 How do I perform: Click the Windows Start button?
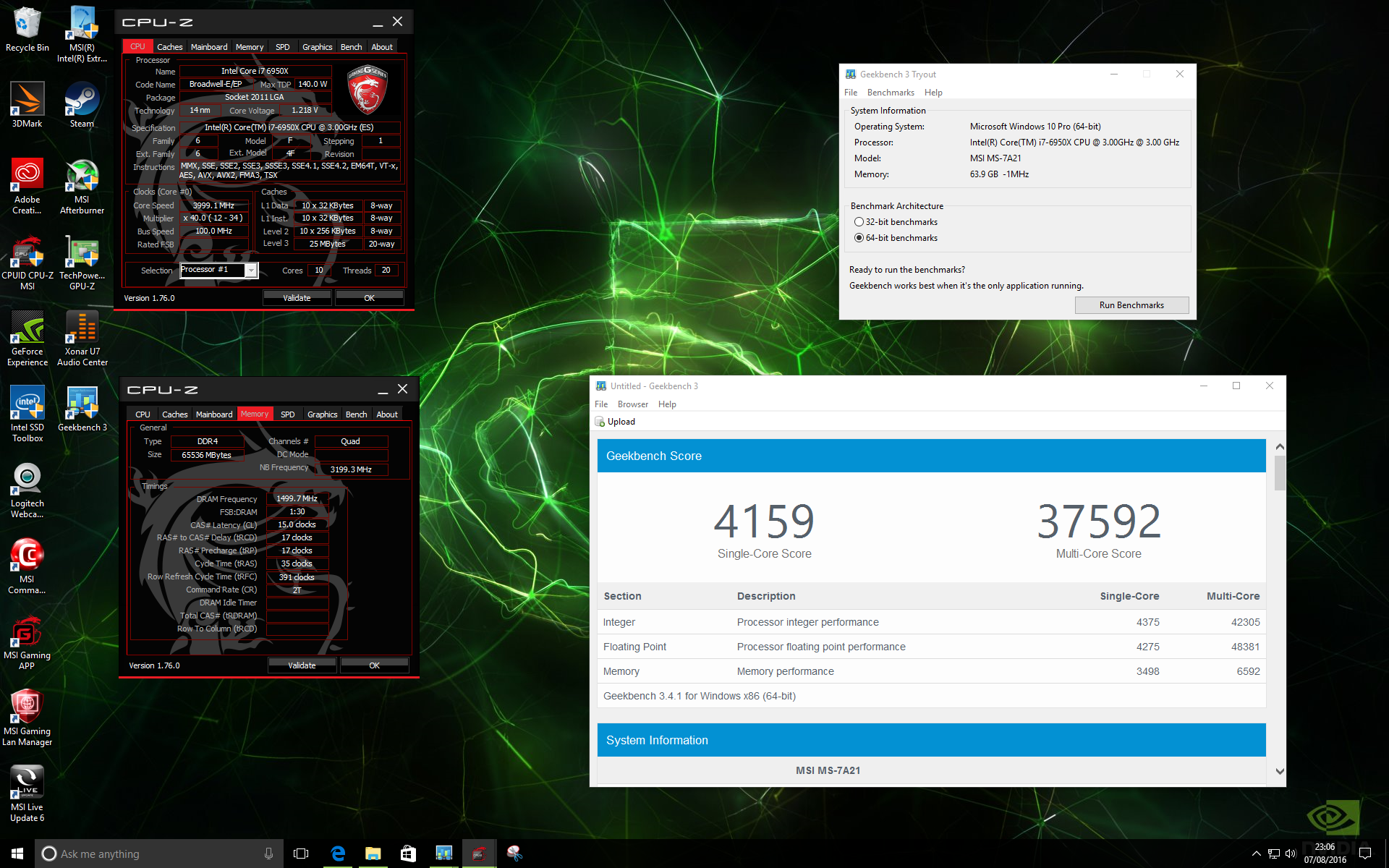(x=17, y=854)
